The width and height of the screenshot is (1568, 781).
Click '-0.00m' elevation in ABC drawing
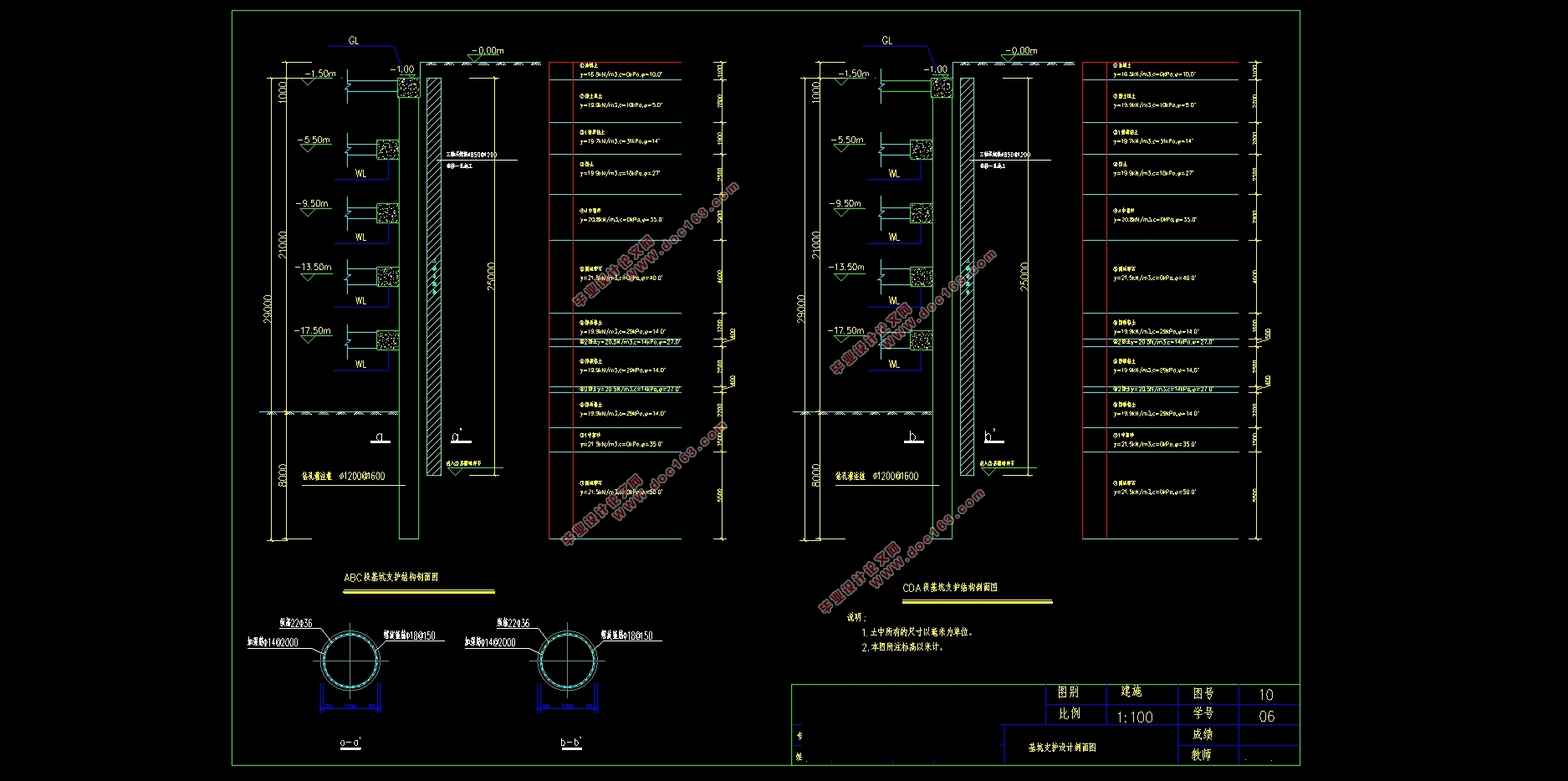[x=488, y=51]
